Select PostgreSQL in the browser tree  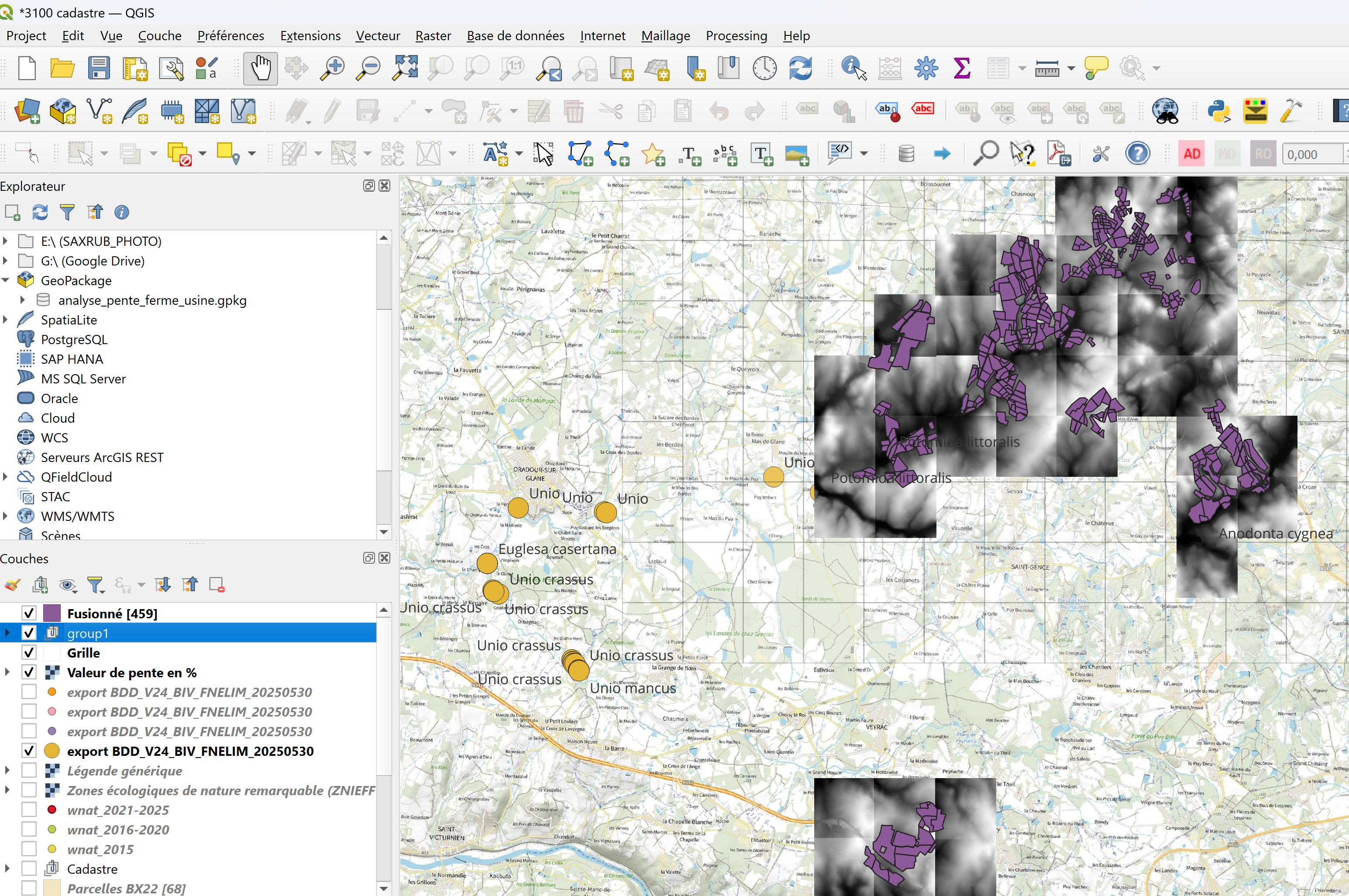74,339
